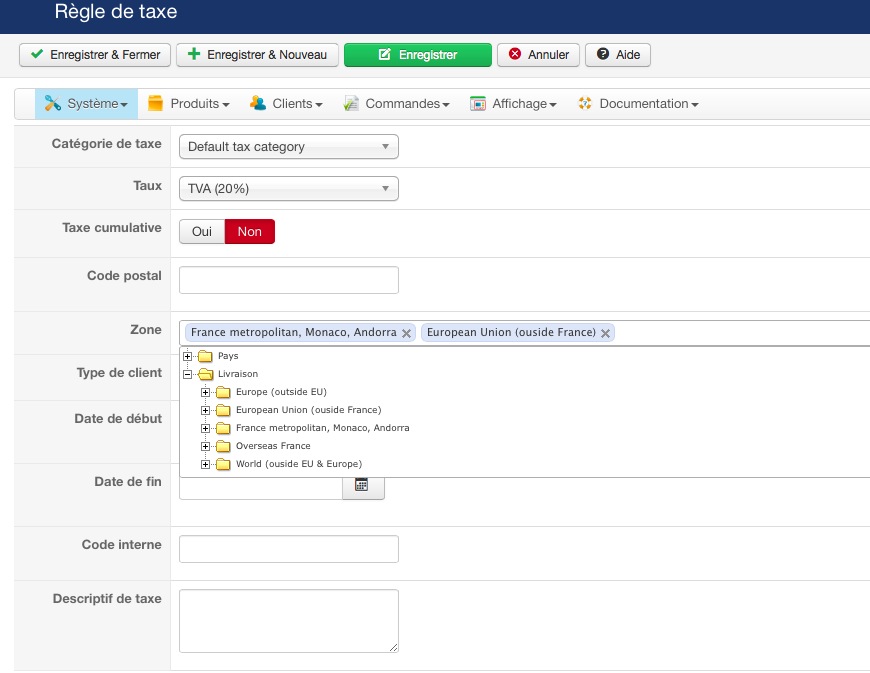Remove European Union zone tag
The width and height of the screenshot is (870, 673).
pyautogui.click(x=605, y=333)
